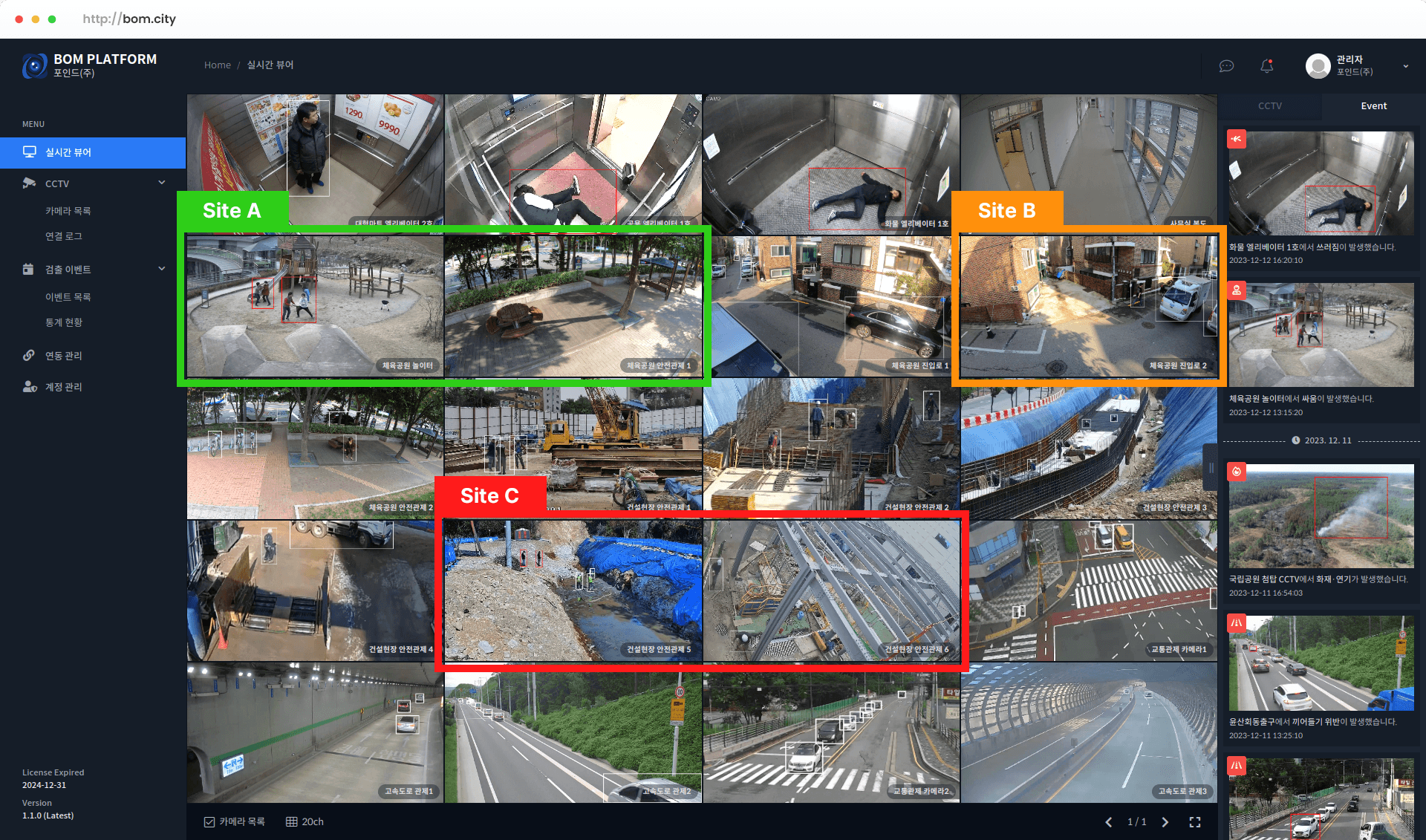Click the notification bell icon
1426x840 pixels.
1267,66
